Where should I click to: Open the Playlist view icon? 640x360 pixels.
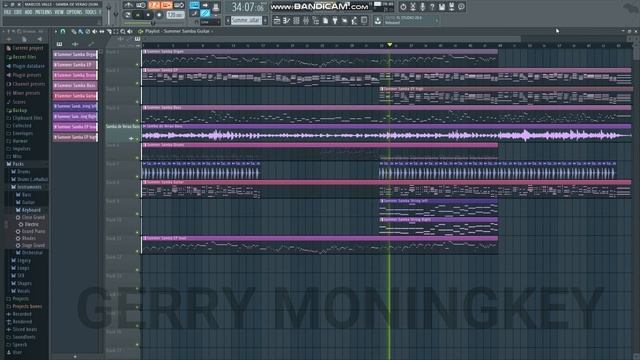[x=277, y=20]
